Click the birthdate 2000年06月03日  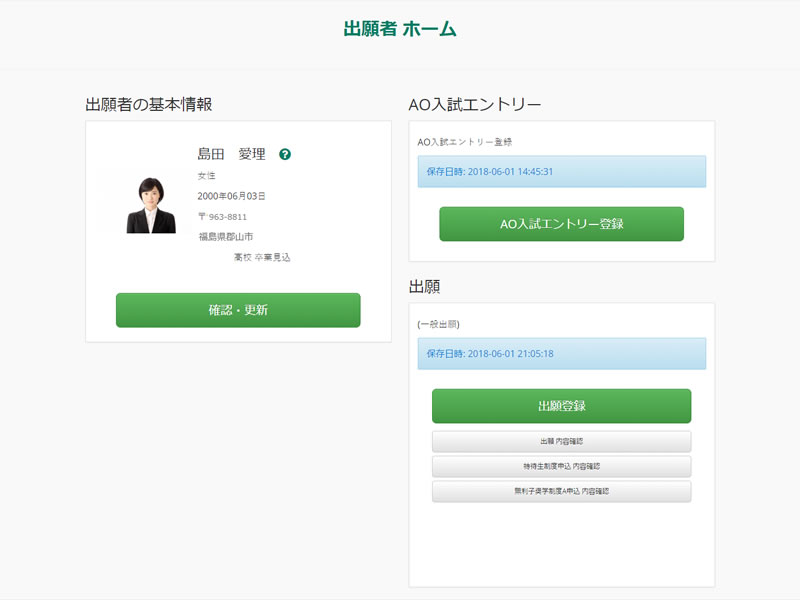(x=231, y=196)
